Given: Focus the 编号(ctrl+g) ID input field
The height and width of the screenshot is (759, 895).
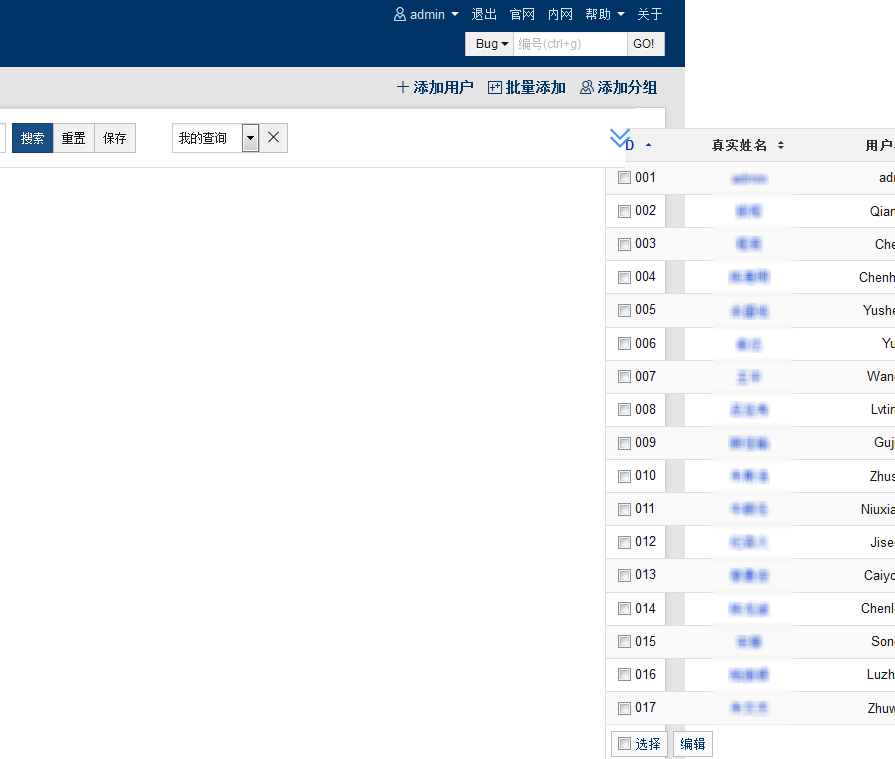Looking at the screenshot, I should (x=570, y=44).
